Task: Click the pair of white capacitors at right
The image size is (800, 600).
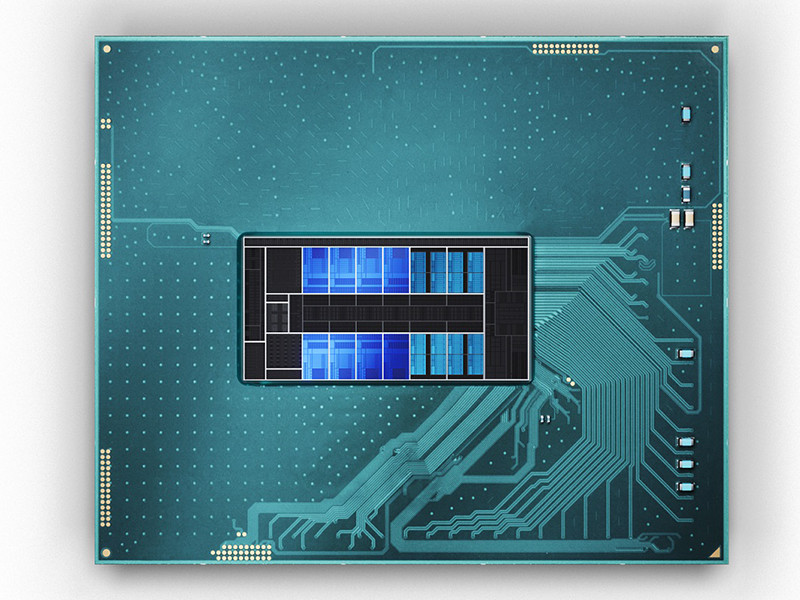Action: click(x=681, y=217)
